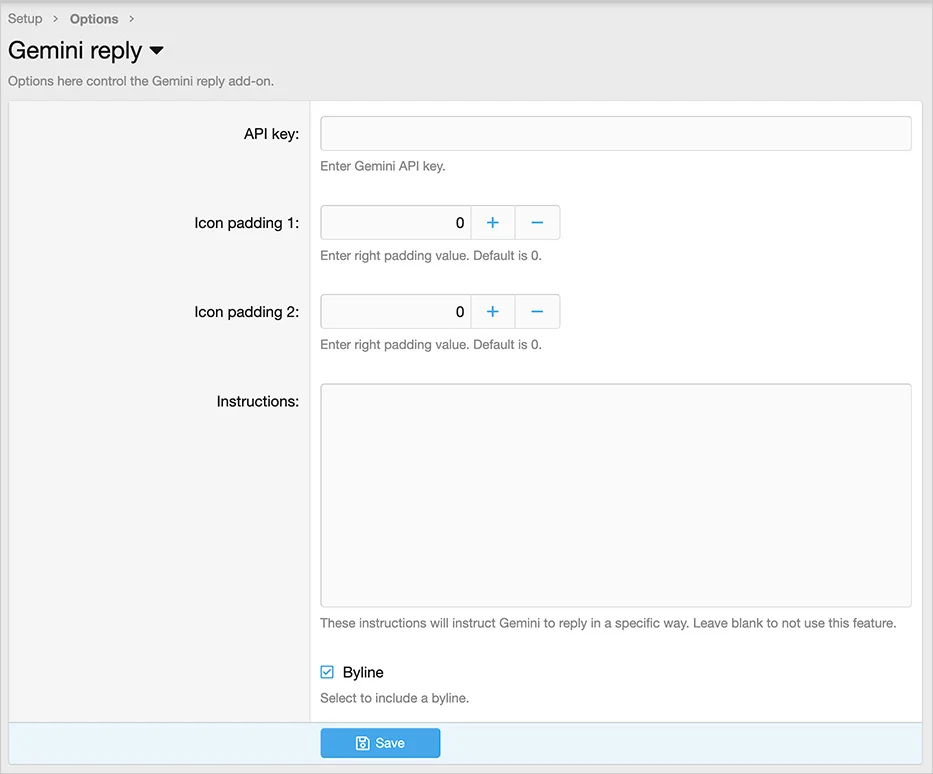Click the "Icon padding 1:" label
Viewport: 933px width, 774px height.
click(x=246, y=223)
